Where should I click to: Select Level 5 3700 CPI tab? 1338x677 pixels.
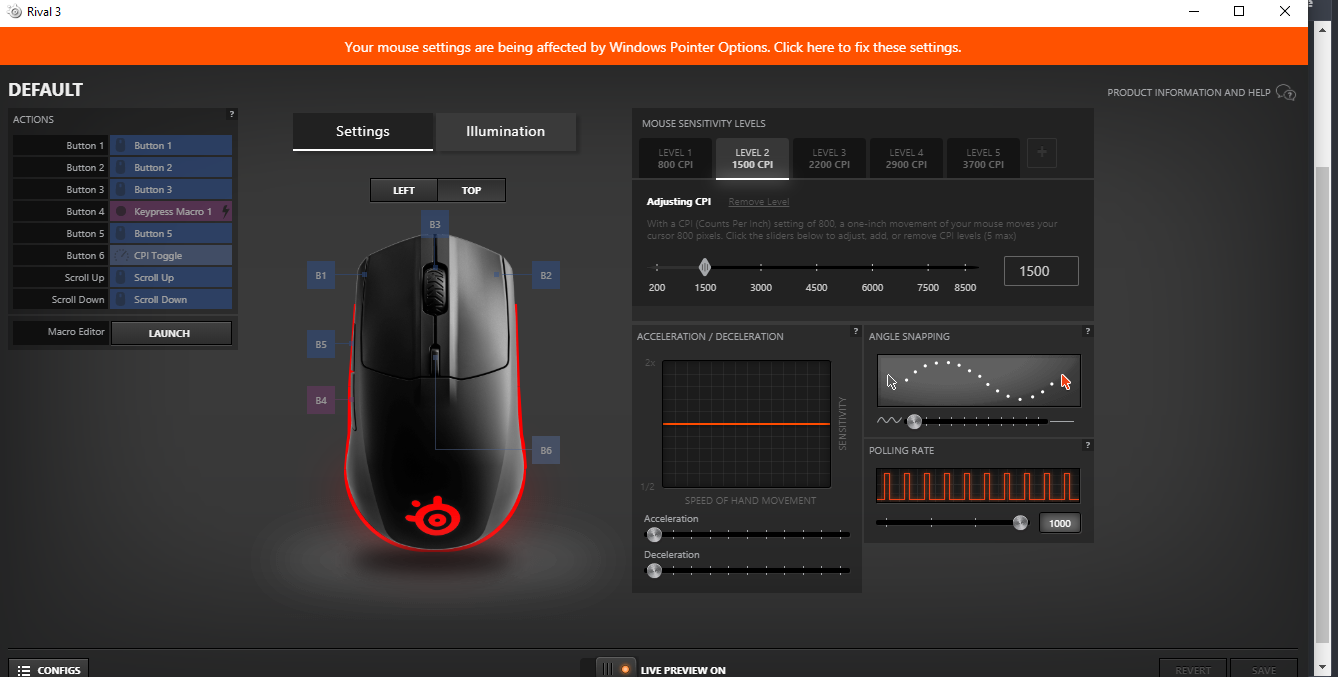click(x=983, y=158)
